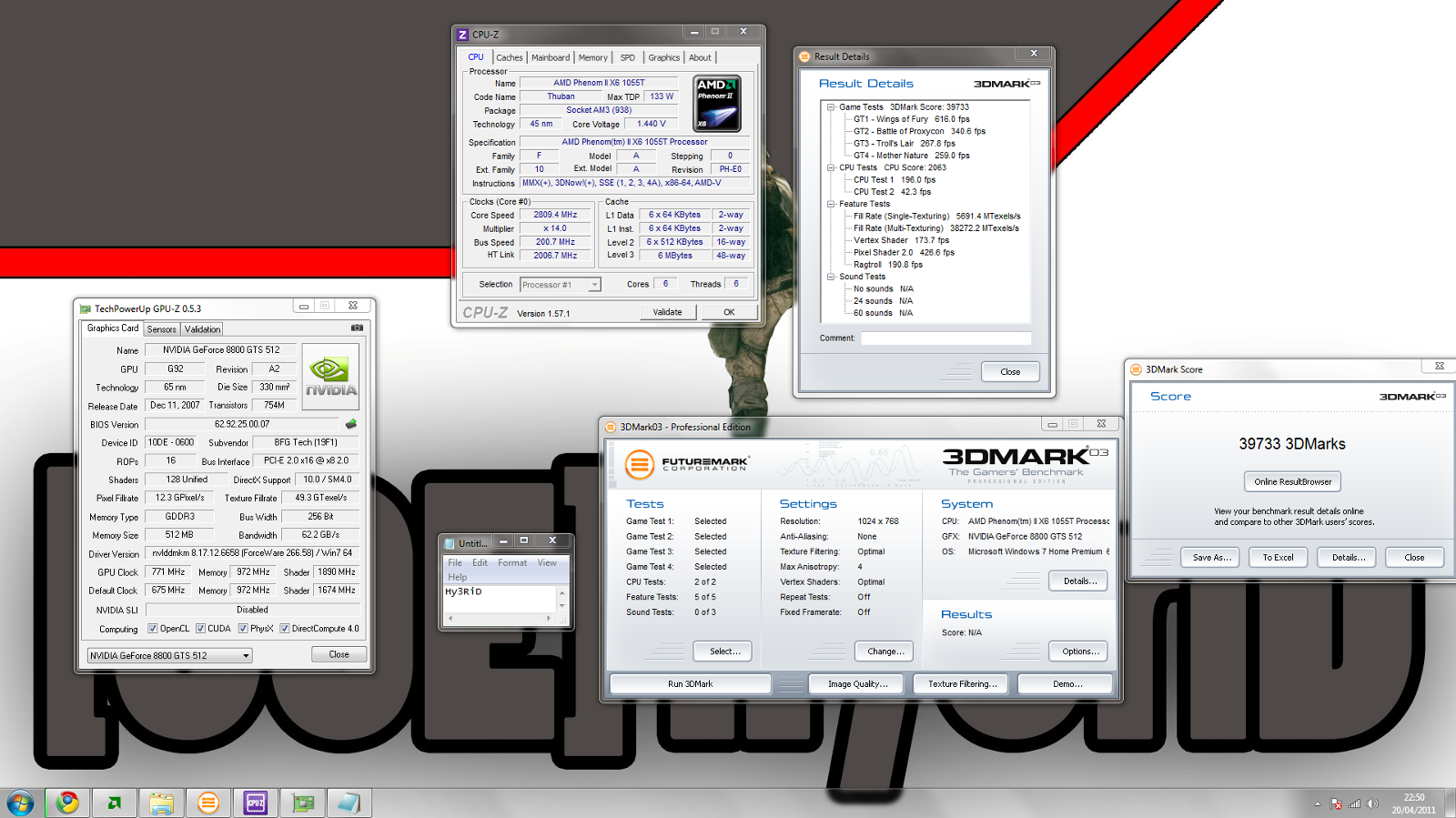Show hidden system tray icons arrow

point(1317,803)
